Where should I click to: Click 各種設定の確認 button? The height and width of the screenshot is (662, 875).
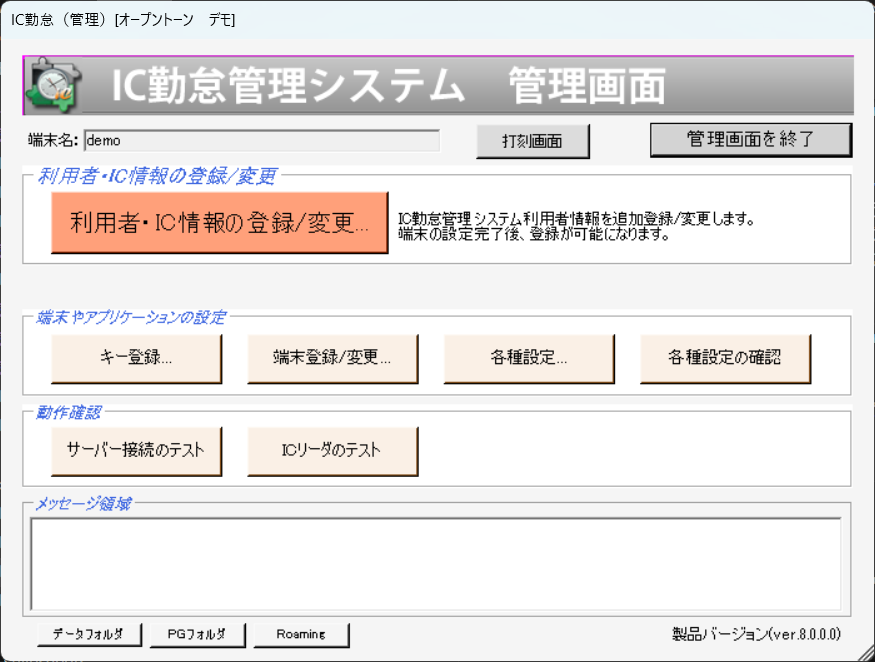725,358
